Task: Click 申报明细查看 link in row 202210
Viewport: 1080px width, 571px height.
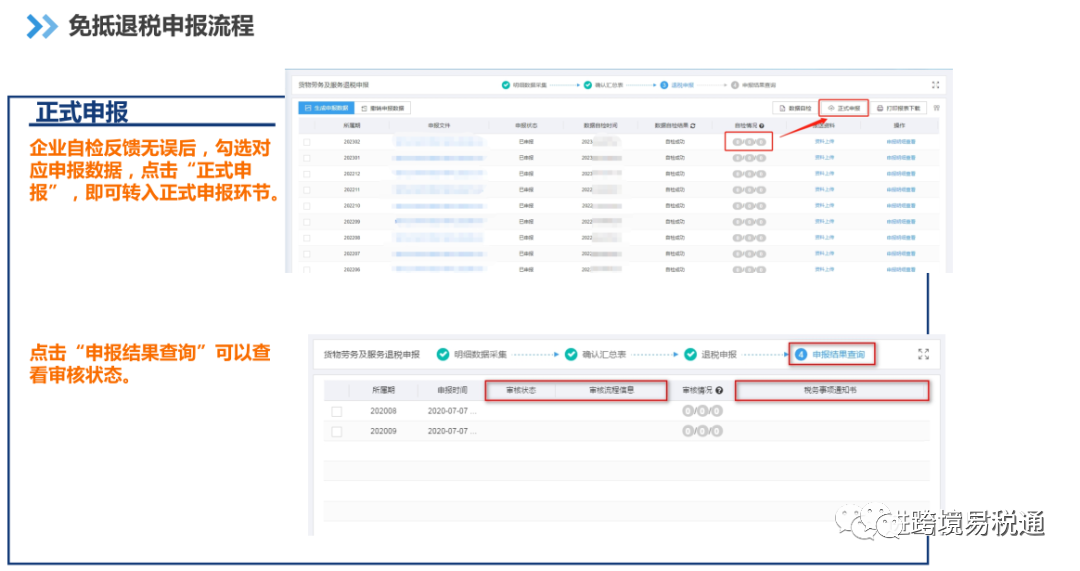Action: point(901,206)
